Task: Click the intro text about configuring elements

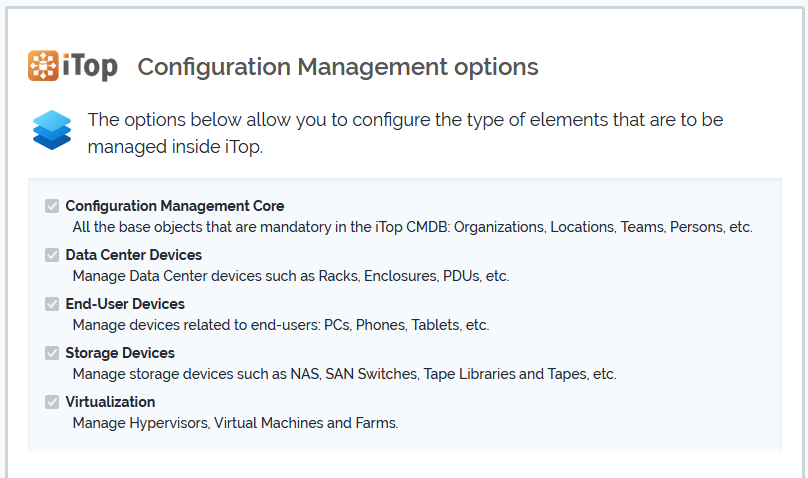Action: (x=405, y=133)
